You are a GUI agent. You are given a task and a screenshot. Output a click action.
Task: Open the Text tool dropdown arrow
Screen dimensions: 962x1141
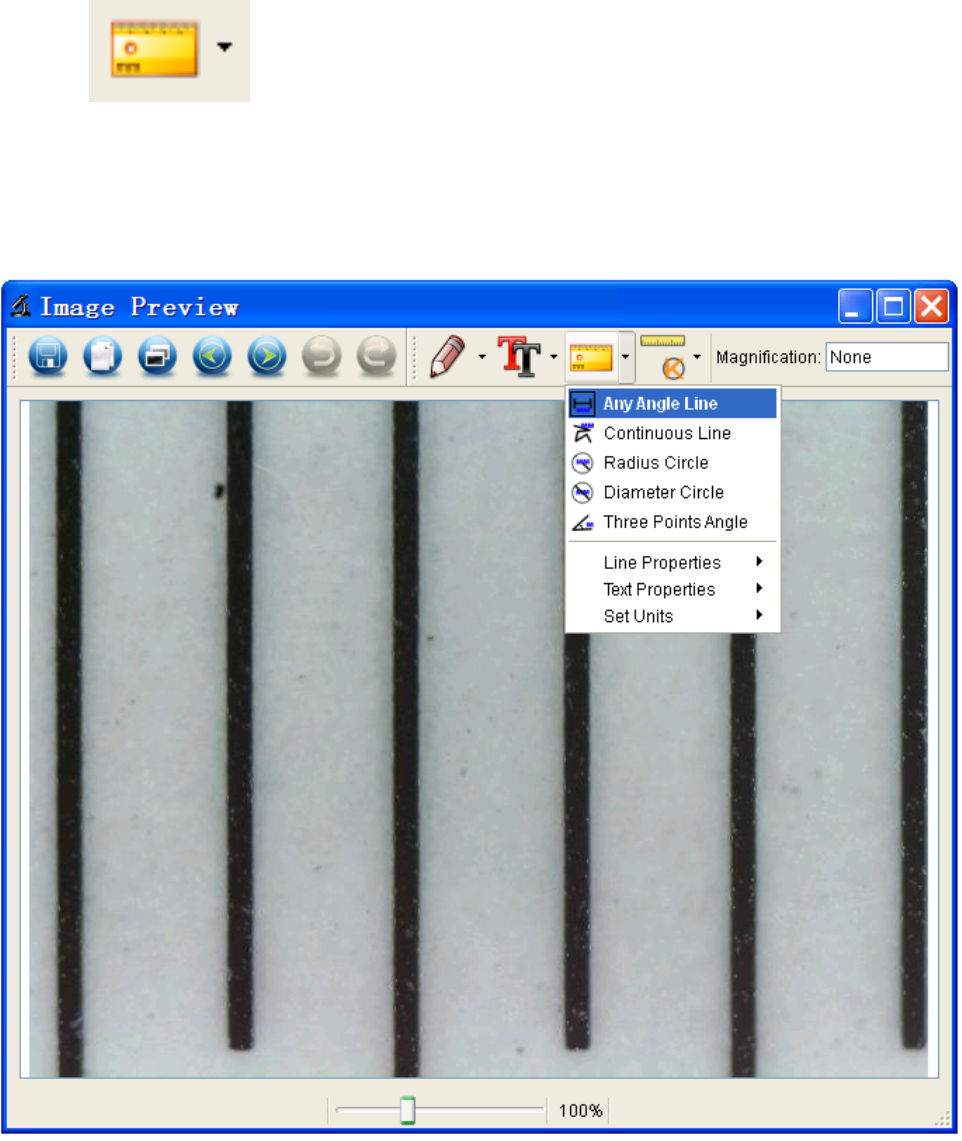click(x=554, y=357)
